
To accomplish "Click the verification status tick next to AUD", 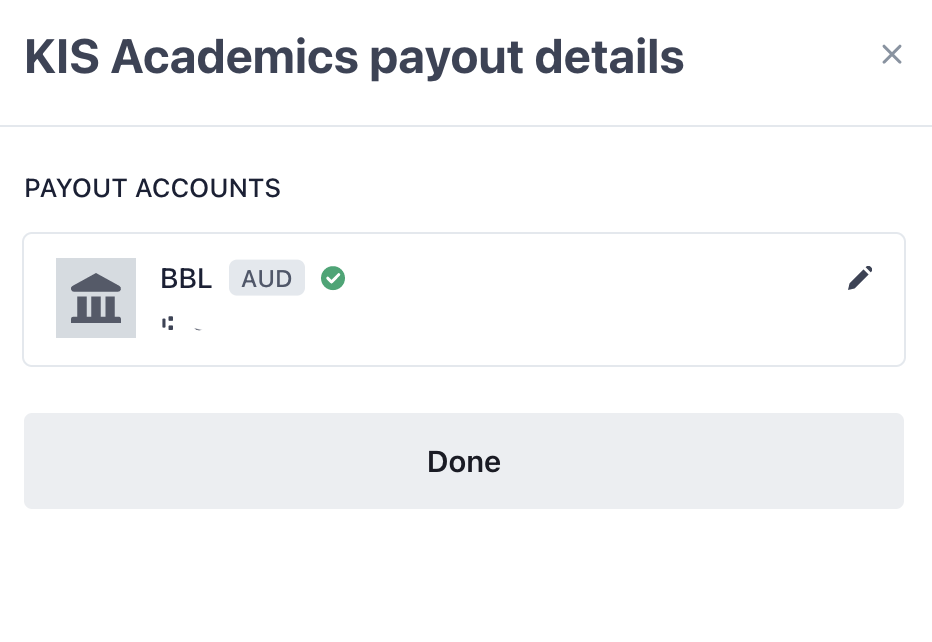I will (333, 278).
